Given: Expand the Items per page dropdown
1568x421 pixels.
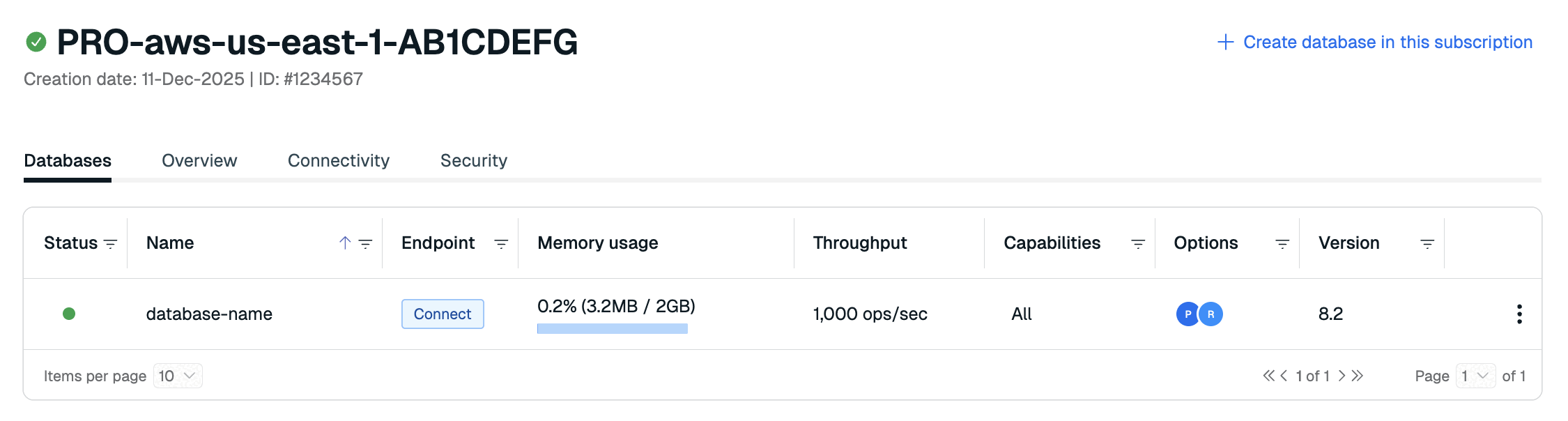Looking at the screenshot, I should tap(178, 376).
